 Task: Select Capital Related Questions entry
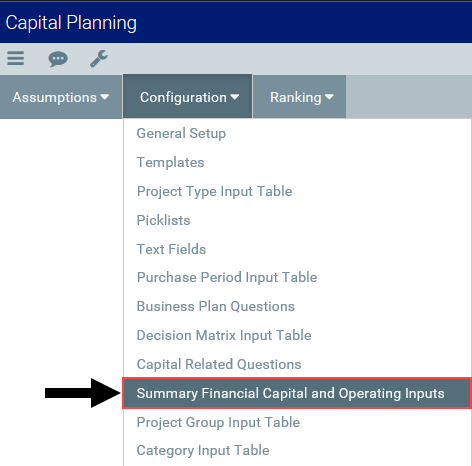point(219,364)
